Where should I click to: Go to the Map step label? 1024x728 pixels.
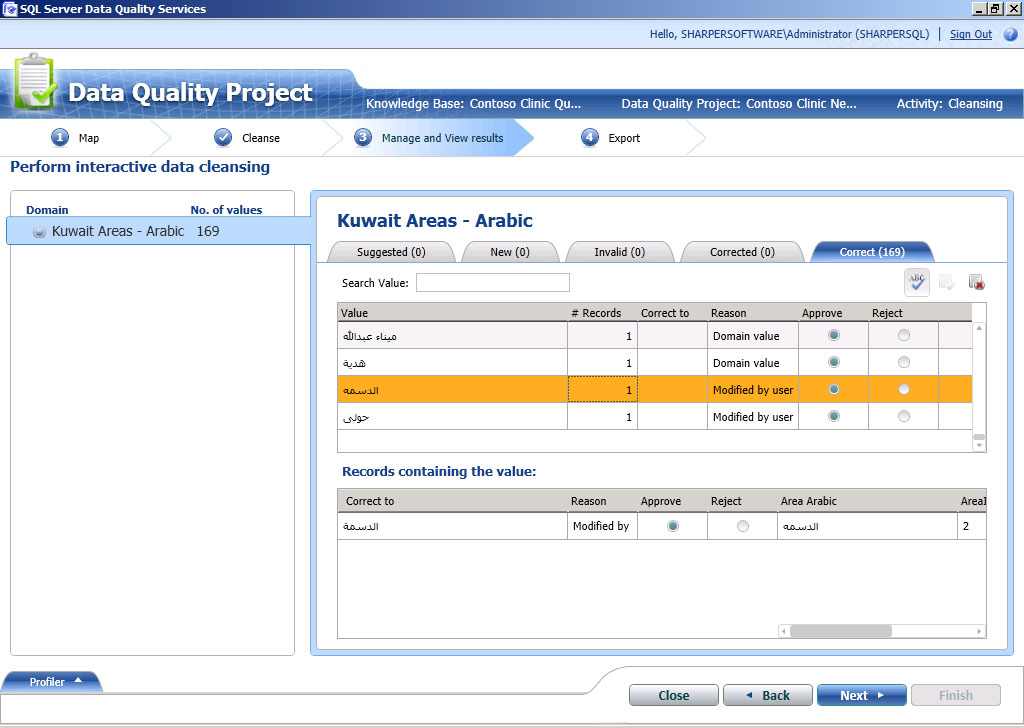89,138
